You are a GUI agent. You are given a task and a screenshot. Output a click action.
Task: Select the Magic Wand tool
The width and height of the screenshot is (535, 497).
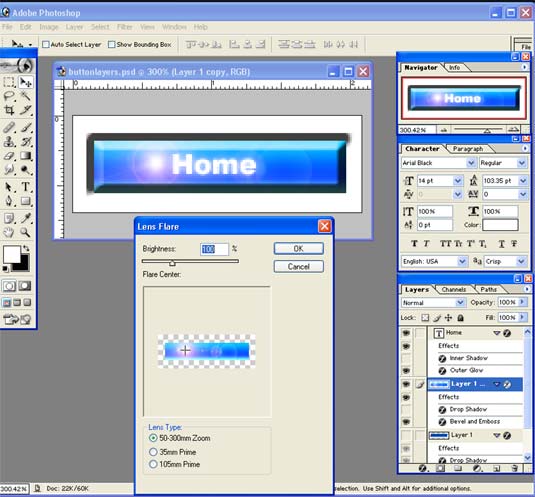[x=26, y=96]
